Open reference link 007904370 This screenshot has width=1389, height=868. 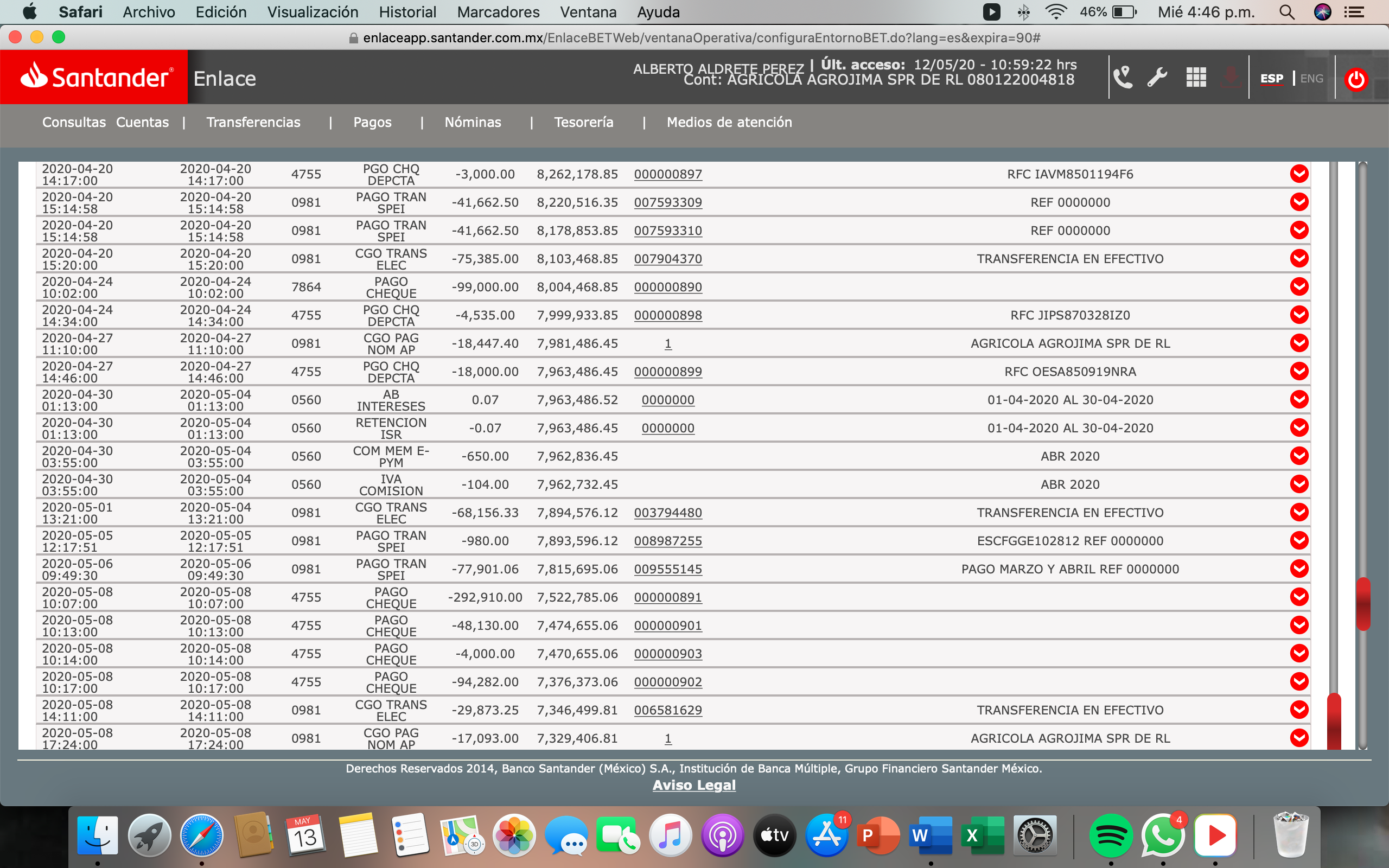pos(667,259)
